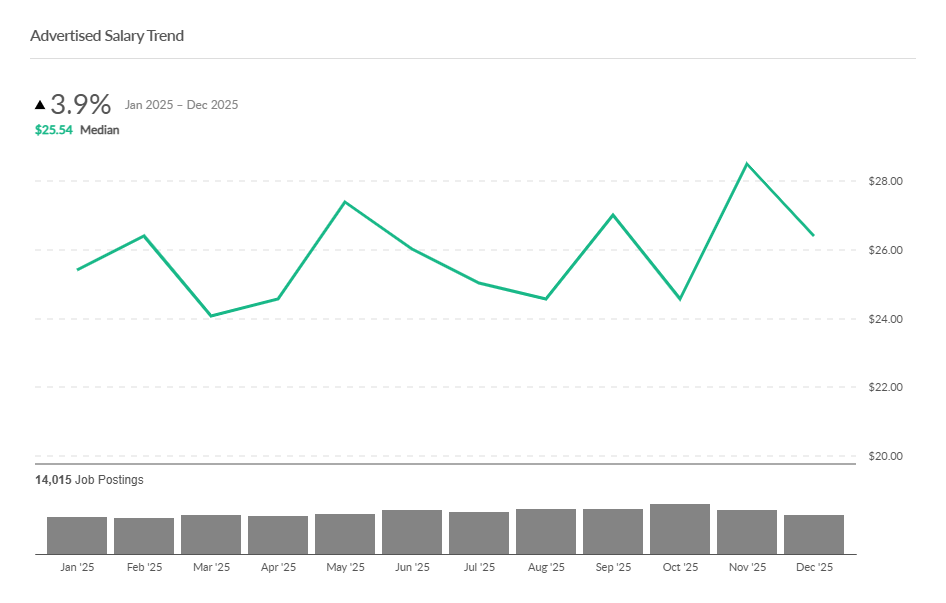
Task: Click the Feb '25 job postings bar
Action: (144, 536)
